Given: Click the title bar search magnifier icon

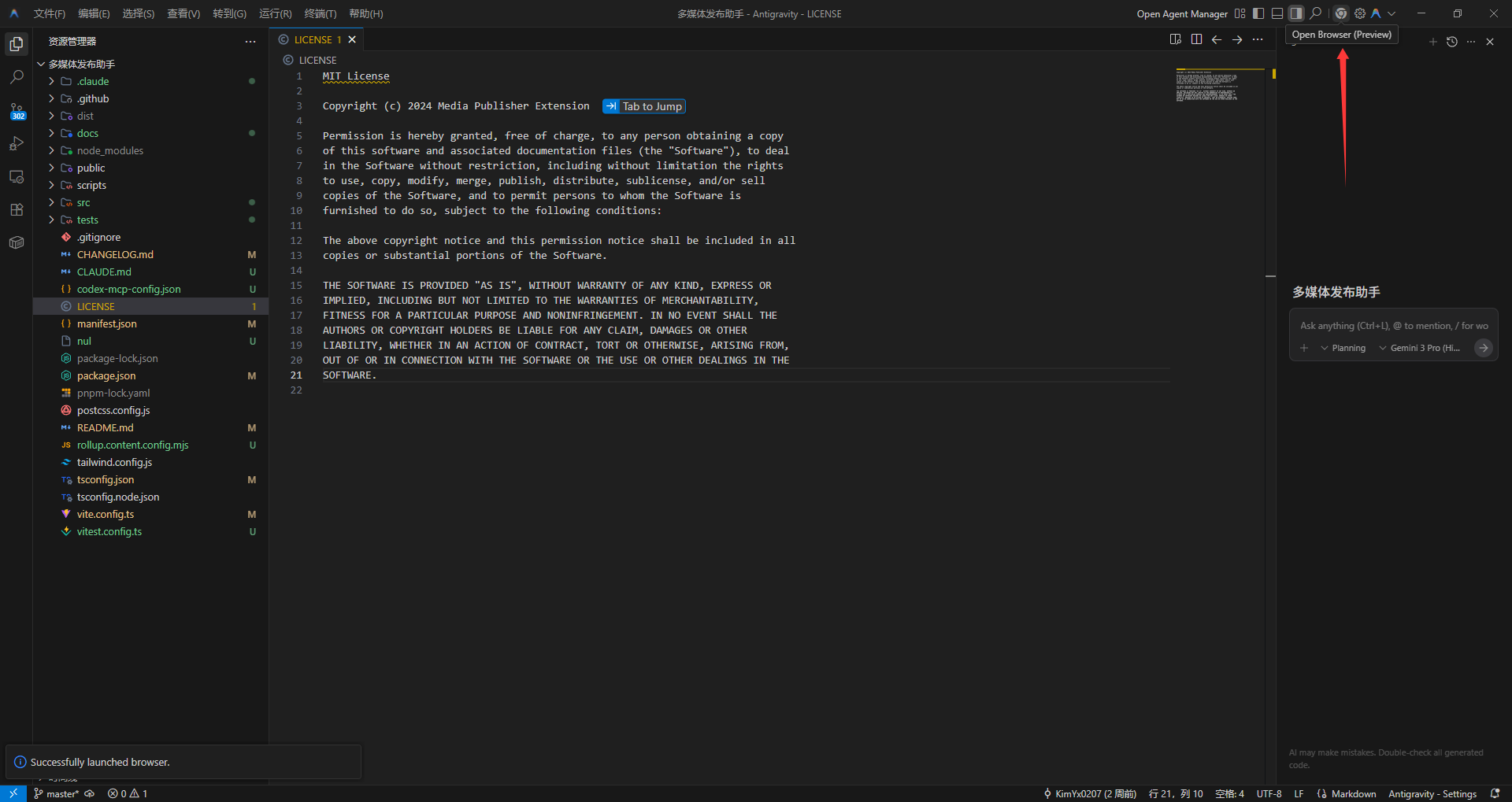Looking at the screenshot, I should point(1316,13).
